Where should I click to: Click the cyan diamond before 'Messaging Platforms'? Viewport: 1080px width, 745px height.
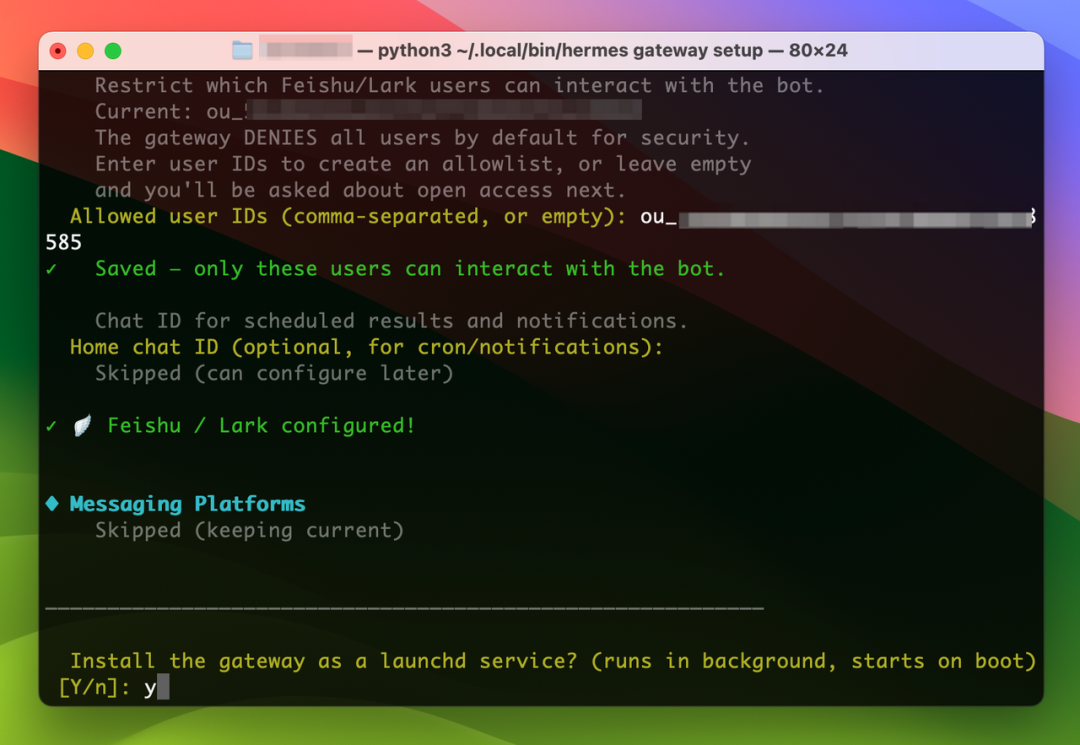(x=52, y=504)
